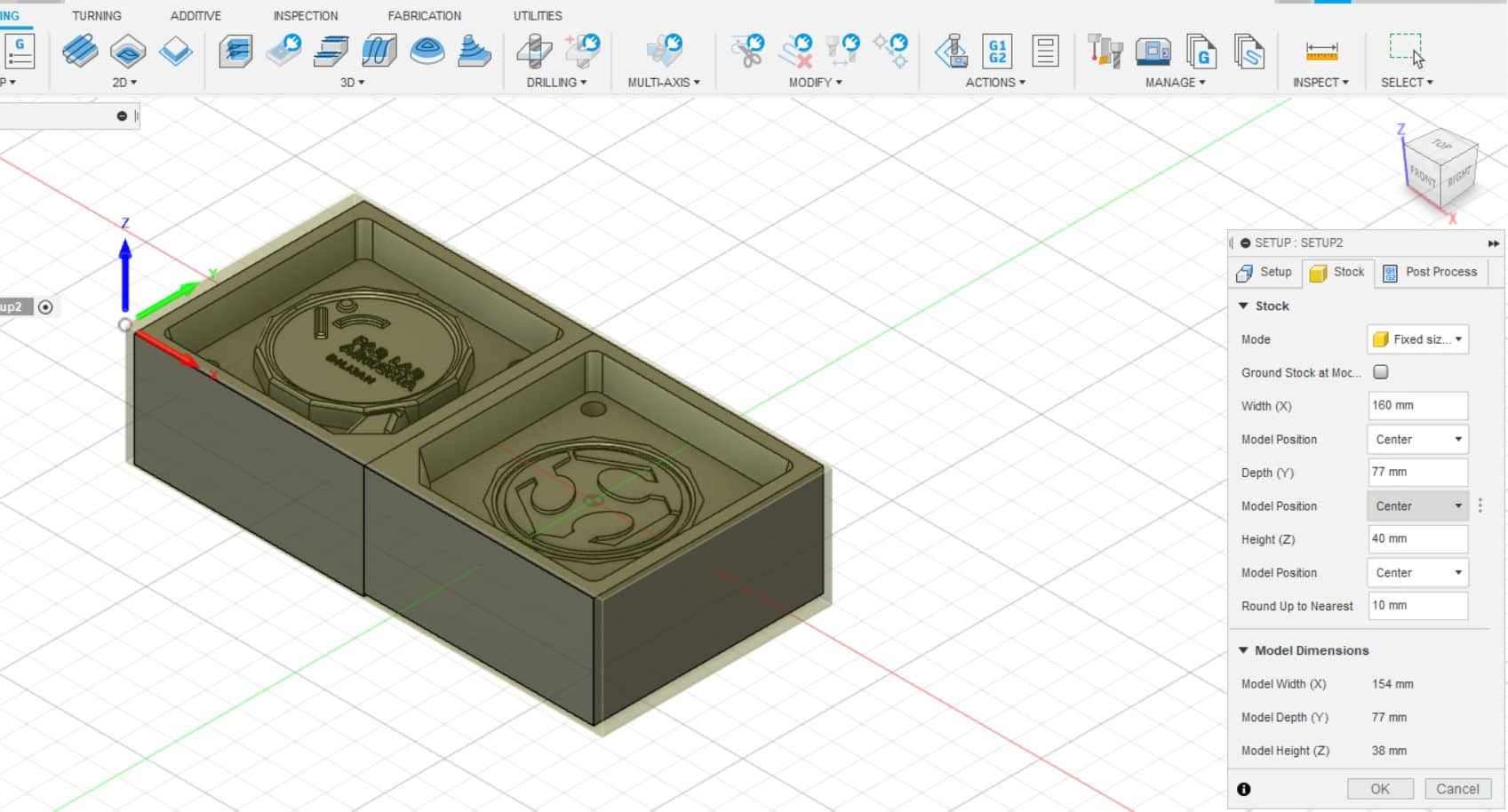Screen dimensions: 1508x812
Task: Click the Depth (Y) input field
Action: coord(1418,473)
